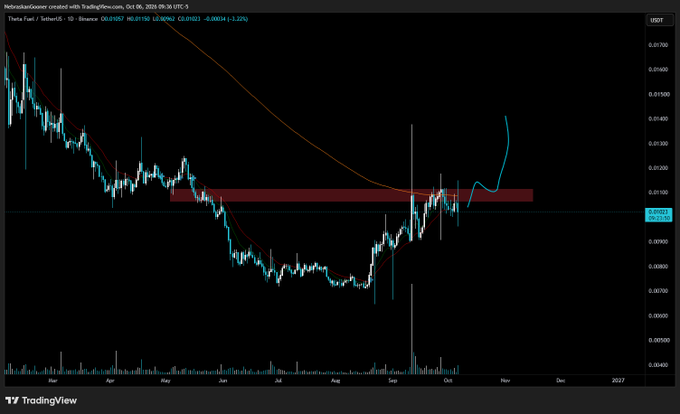The height and width of the screenshot is (414, 680).
Task: Click the Jul label on time axis
Action: coord(278,380)
